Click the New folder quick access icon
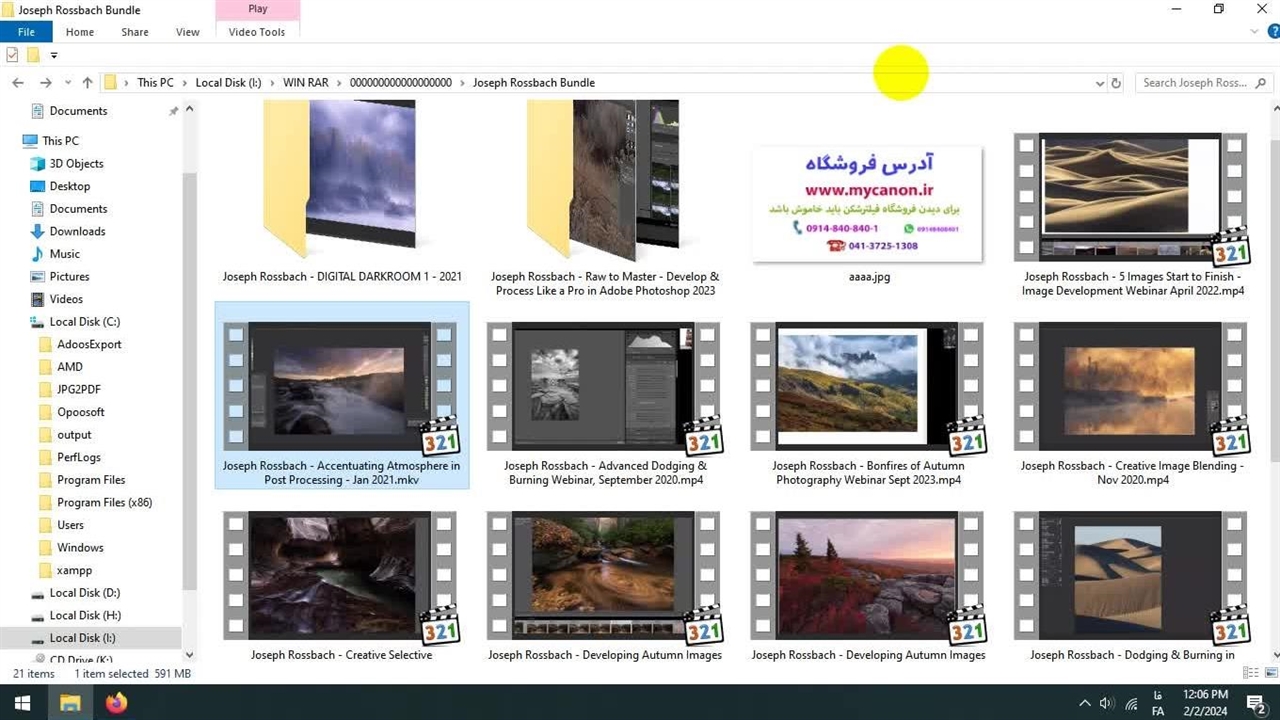 pos(33,55)
